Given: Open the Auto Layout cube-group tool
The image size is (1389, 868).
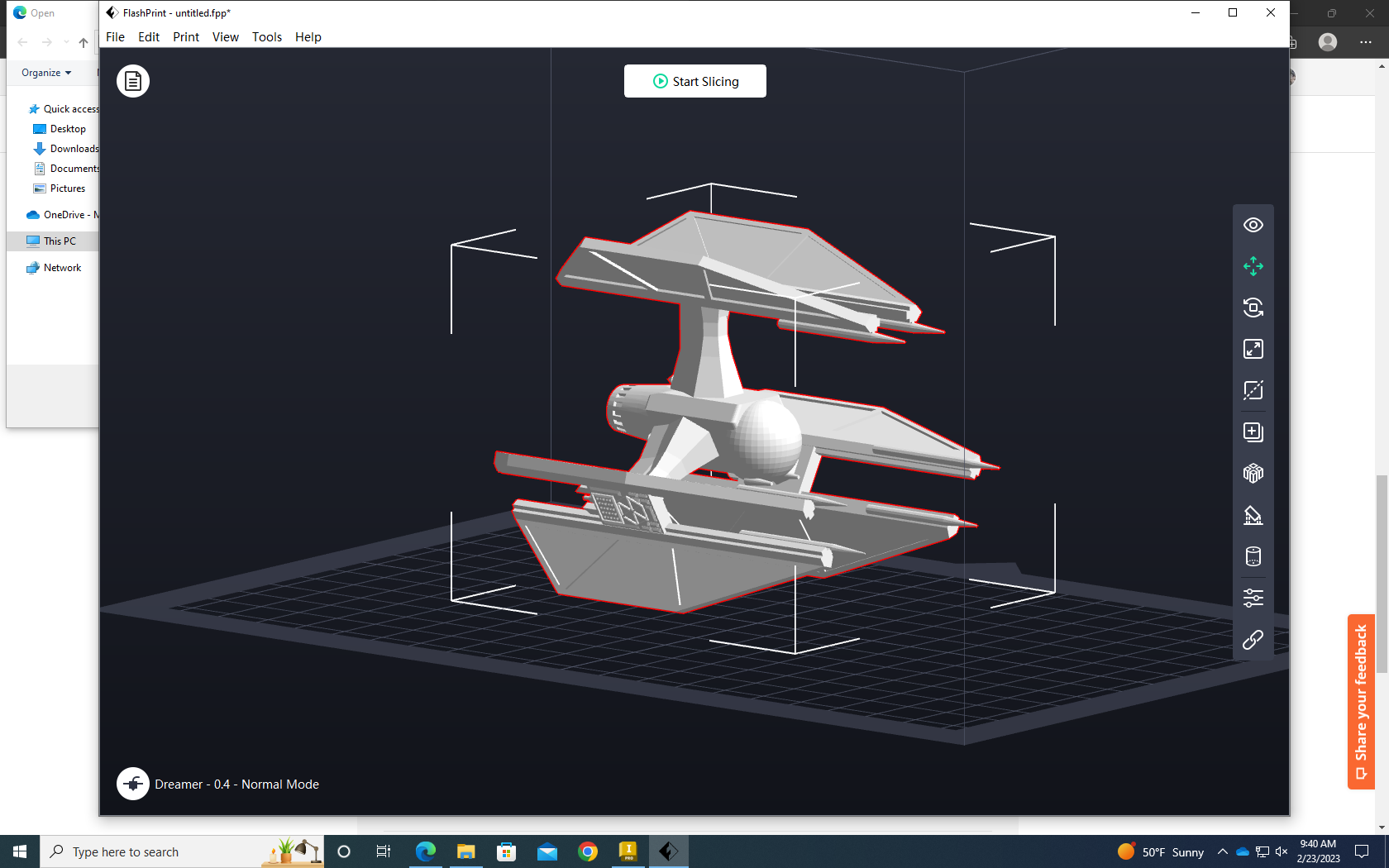Looking at the screenshot, I should (1253, 473).
